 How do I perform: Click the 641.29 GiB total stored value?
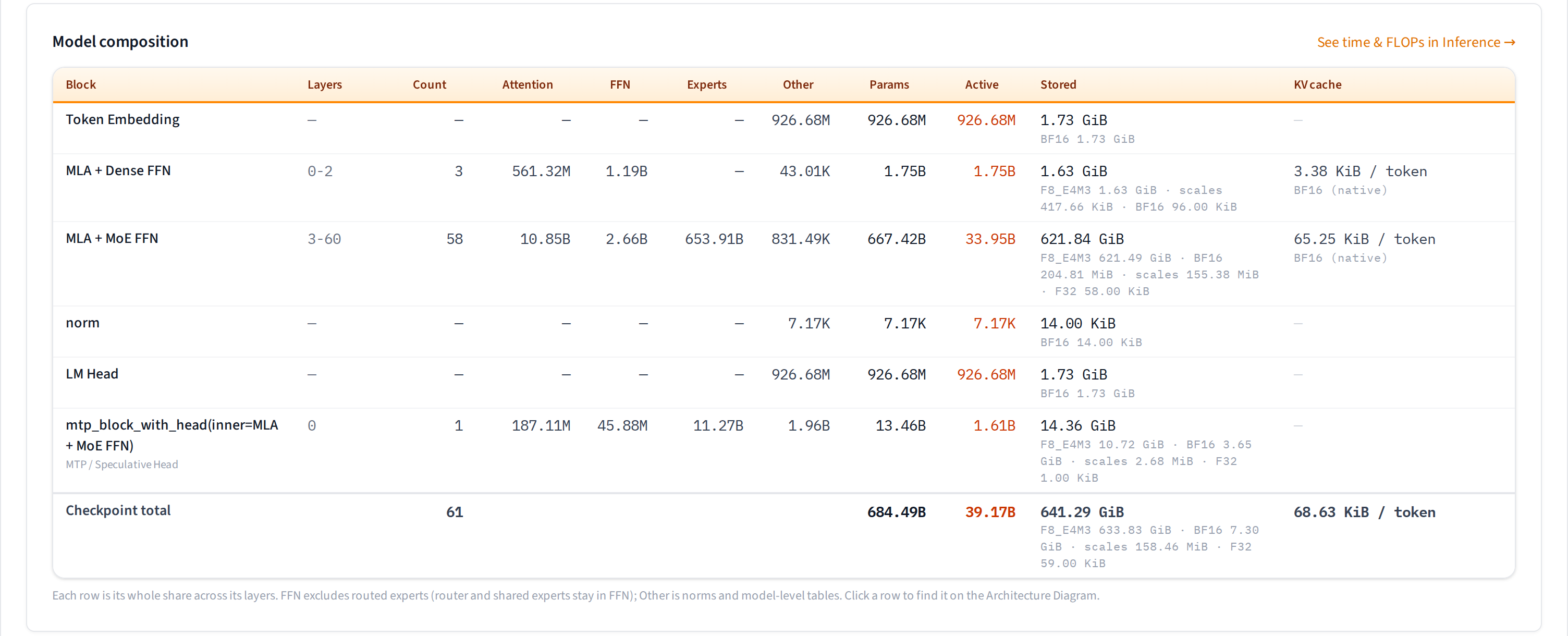tap(1082, 512)
